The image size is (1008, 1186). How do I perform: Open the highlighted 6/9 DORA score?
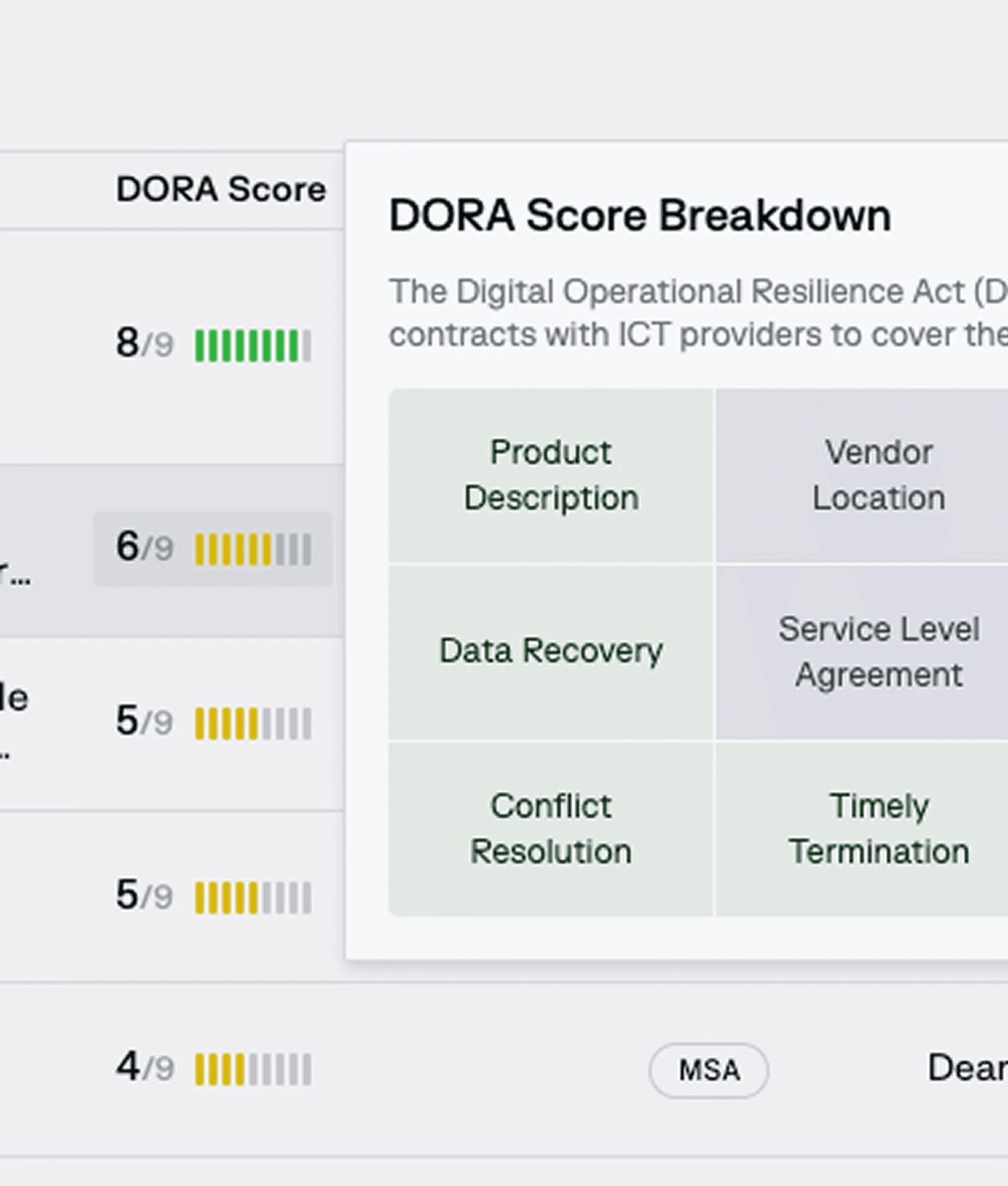(213, 549)
